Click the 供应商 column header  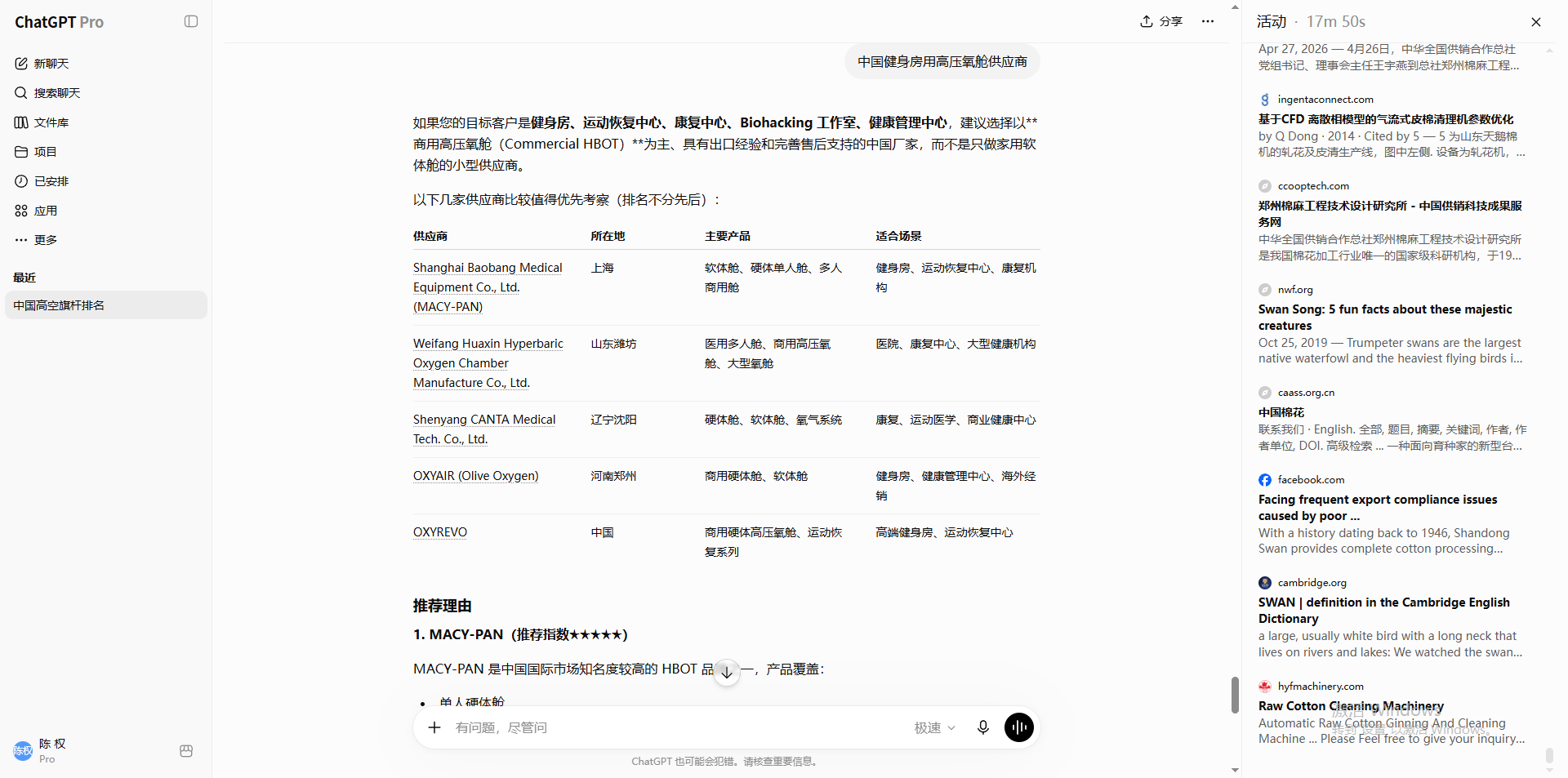pos(430,236)
